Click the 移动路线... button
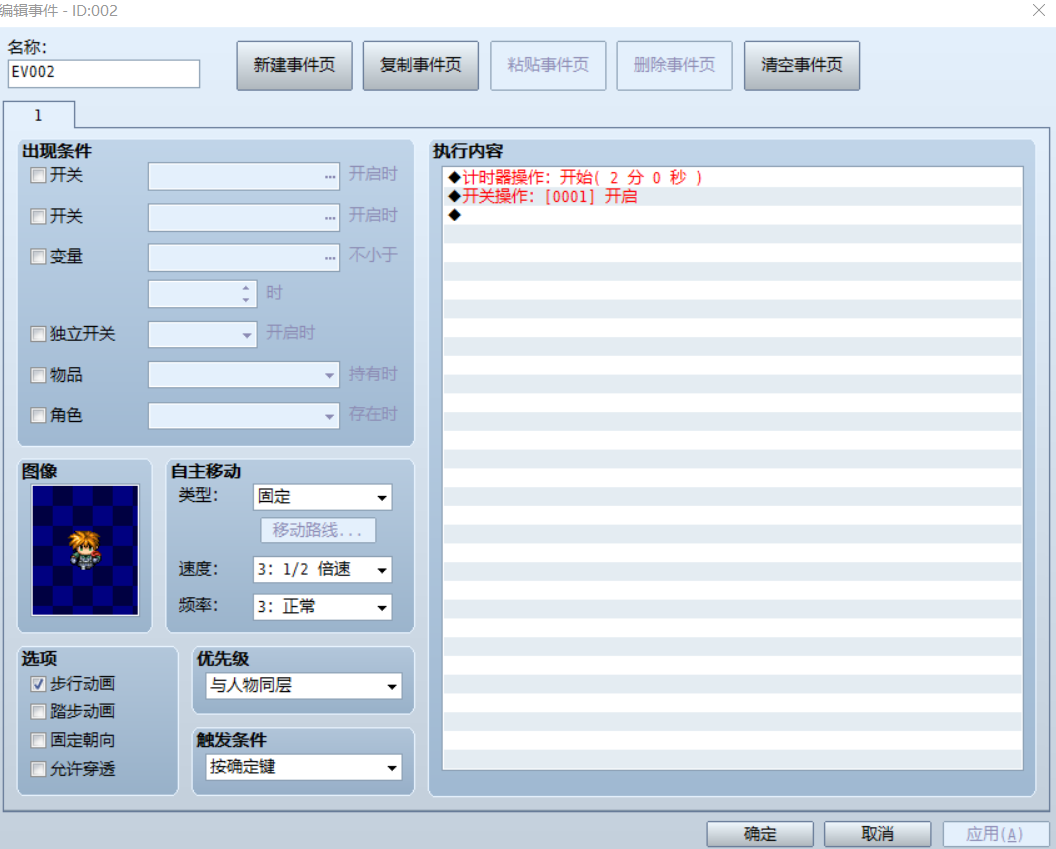 point(318,531)
